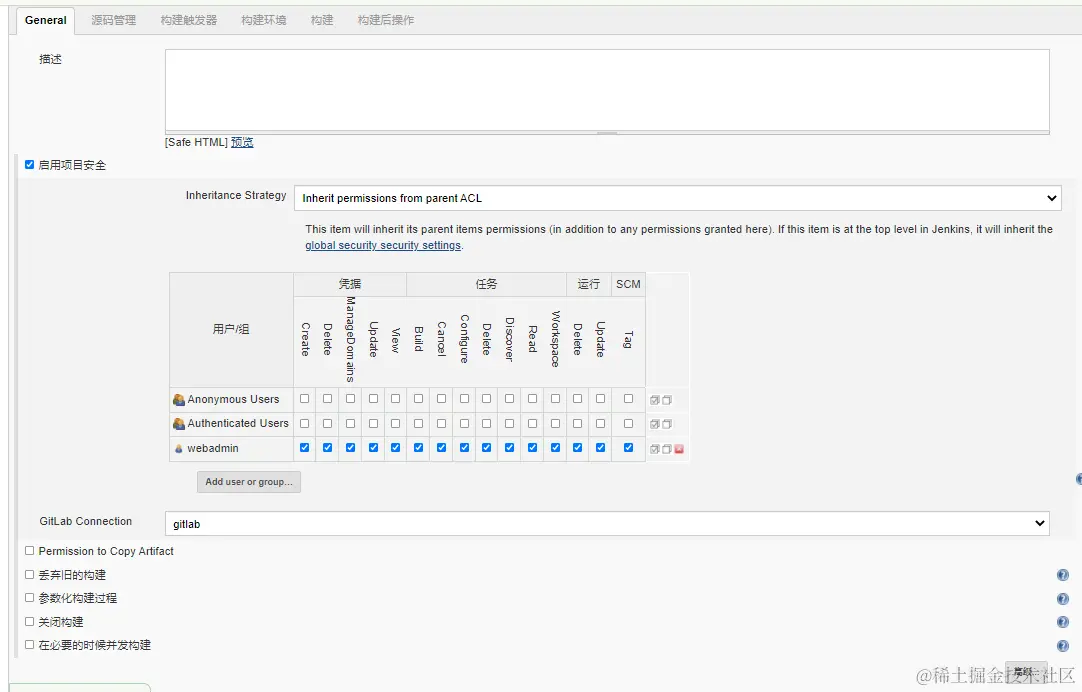
Task: Open the GitLab Connection dropdown
Action: (607, 524)
